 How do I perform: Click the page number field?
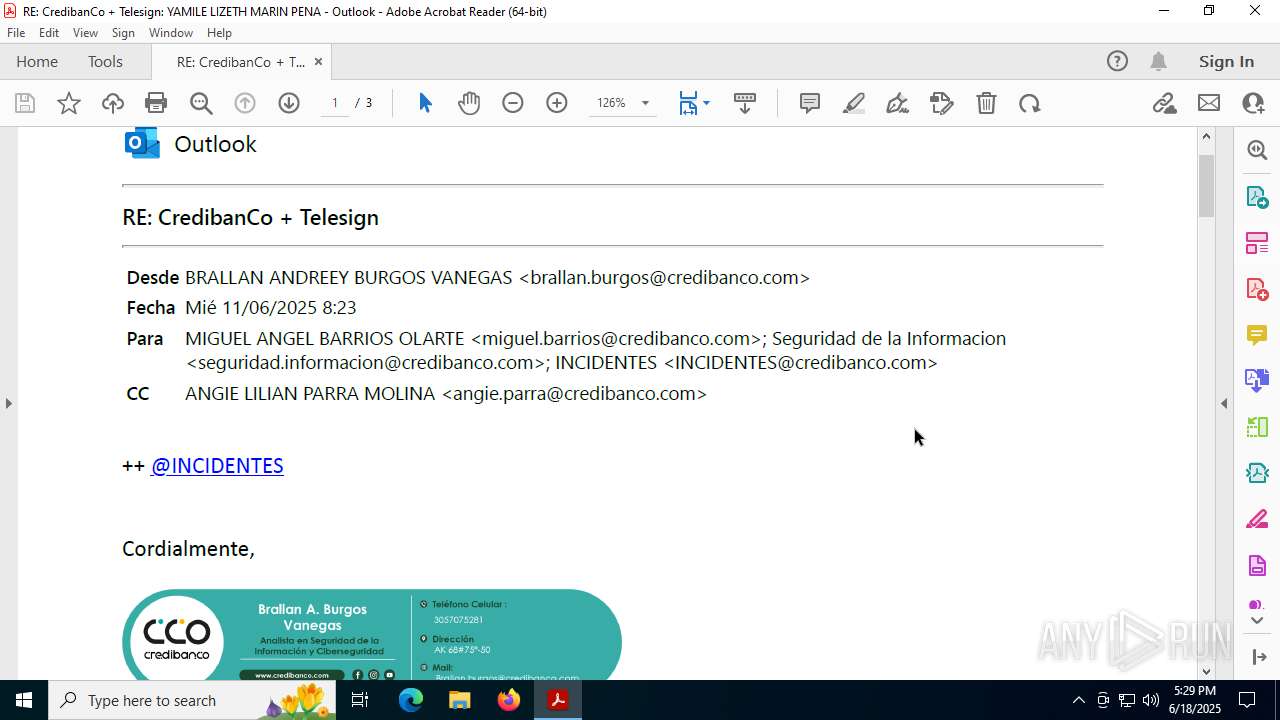[335, 103]
